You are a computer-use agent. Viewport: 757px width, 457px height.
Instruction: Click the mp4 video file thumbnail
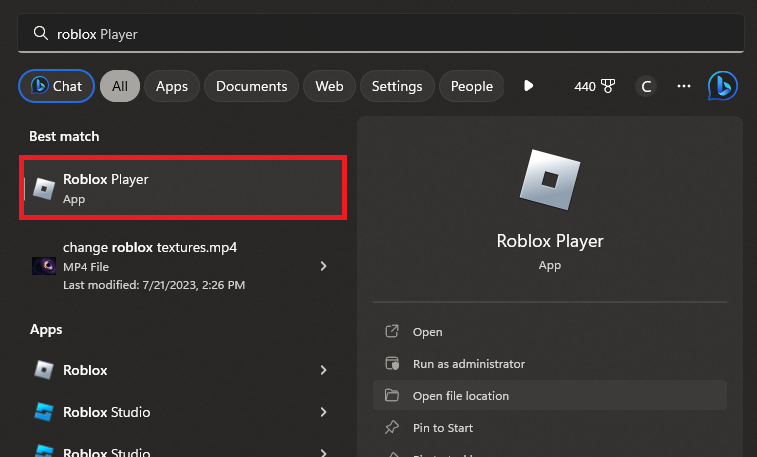click(44, 266)
